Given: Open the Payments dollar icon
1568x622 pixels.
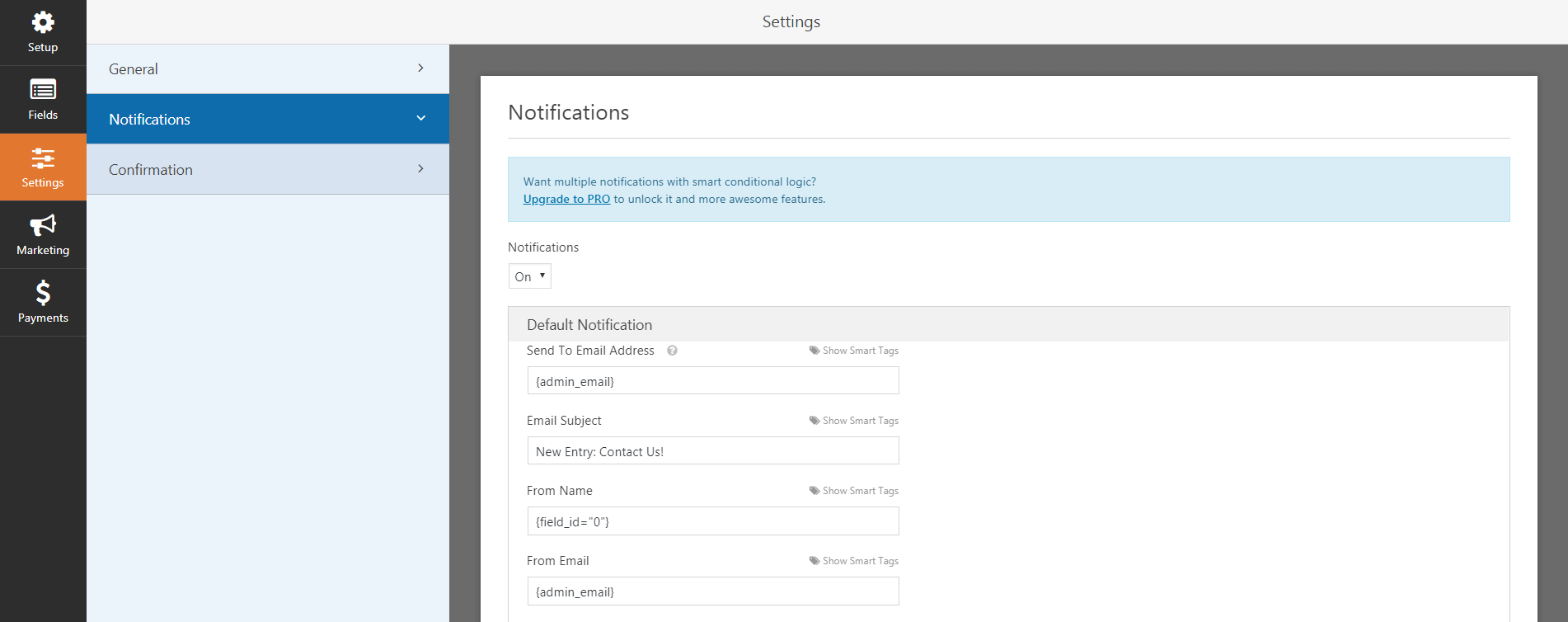Looking at the screenshot, I should point(43,292).
